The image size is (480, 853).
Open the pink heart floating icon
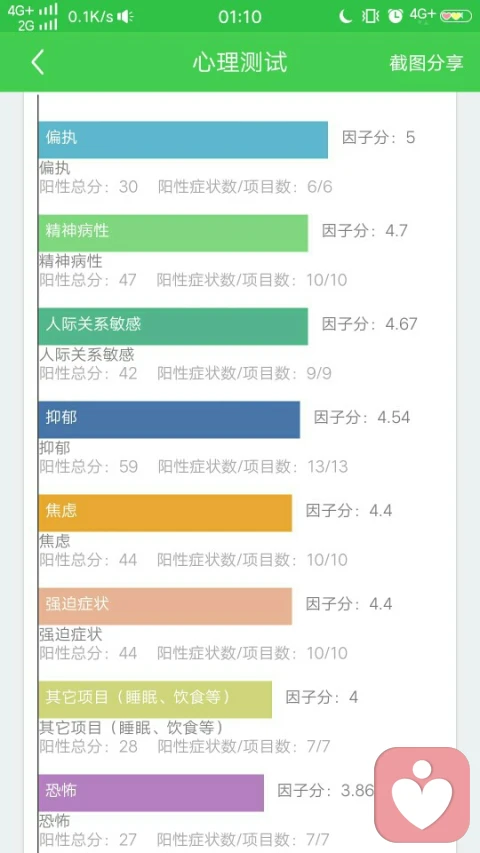[422, 795]
